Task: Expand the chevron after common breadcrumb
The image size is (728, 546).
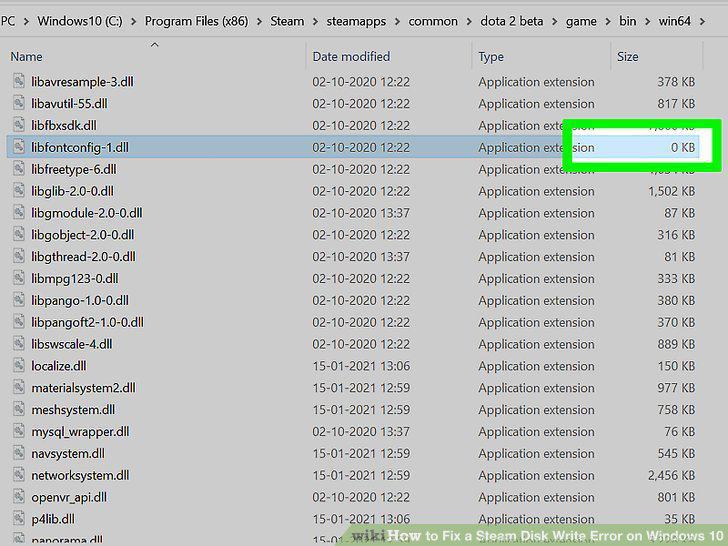Action: click(x=469, y=21)
